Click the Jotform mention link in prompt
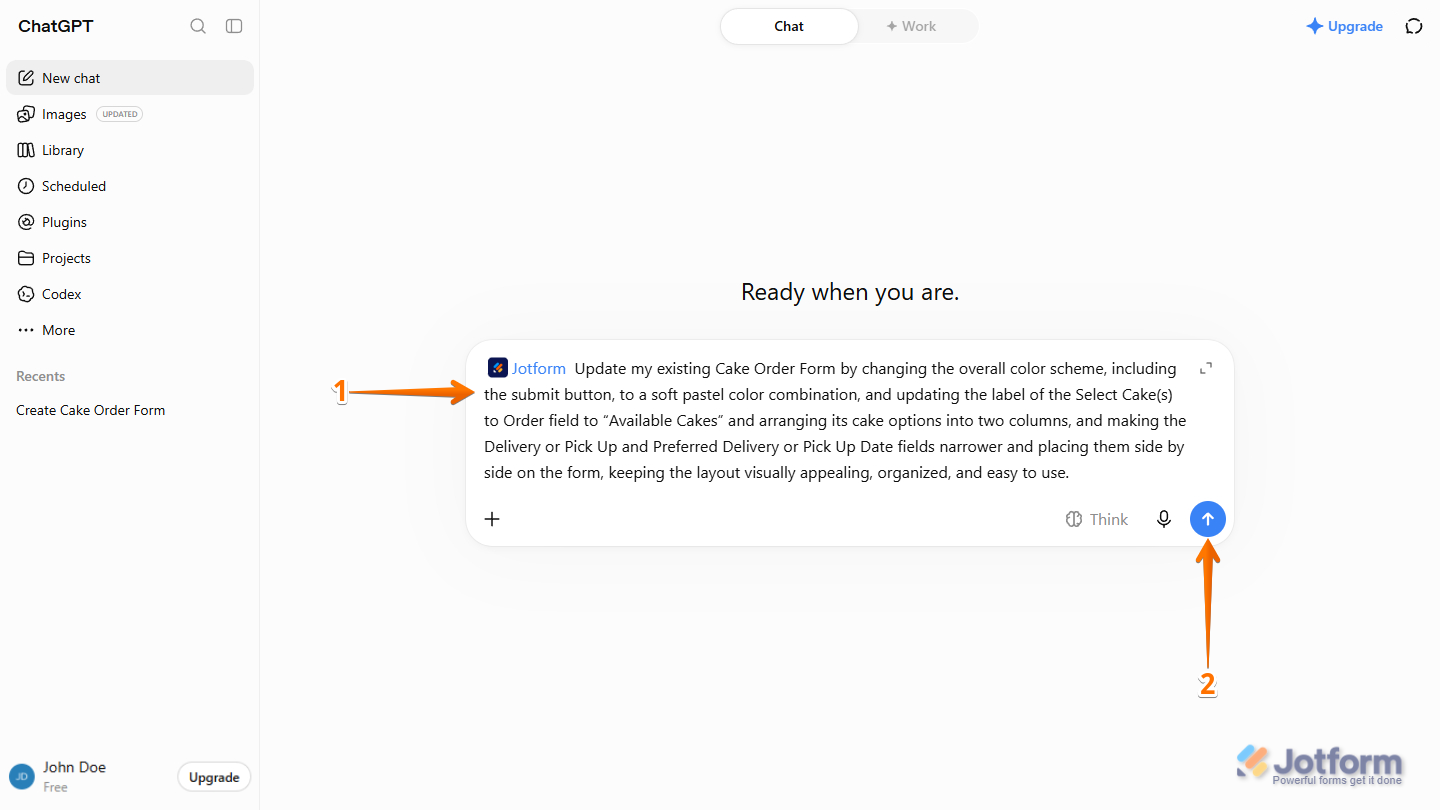The image size is (1440, 810). pos(539,368)
